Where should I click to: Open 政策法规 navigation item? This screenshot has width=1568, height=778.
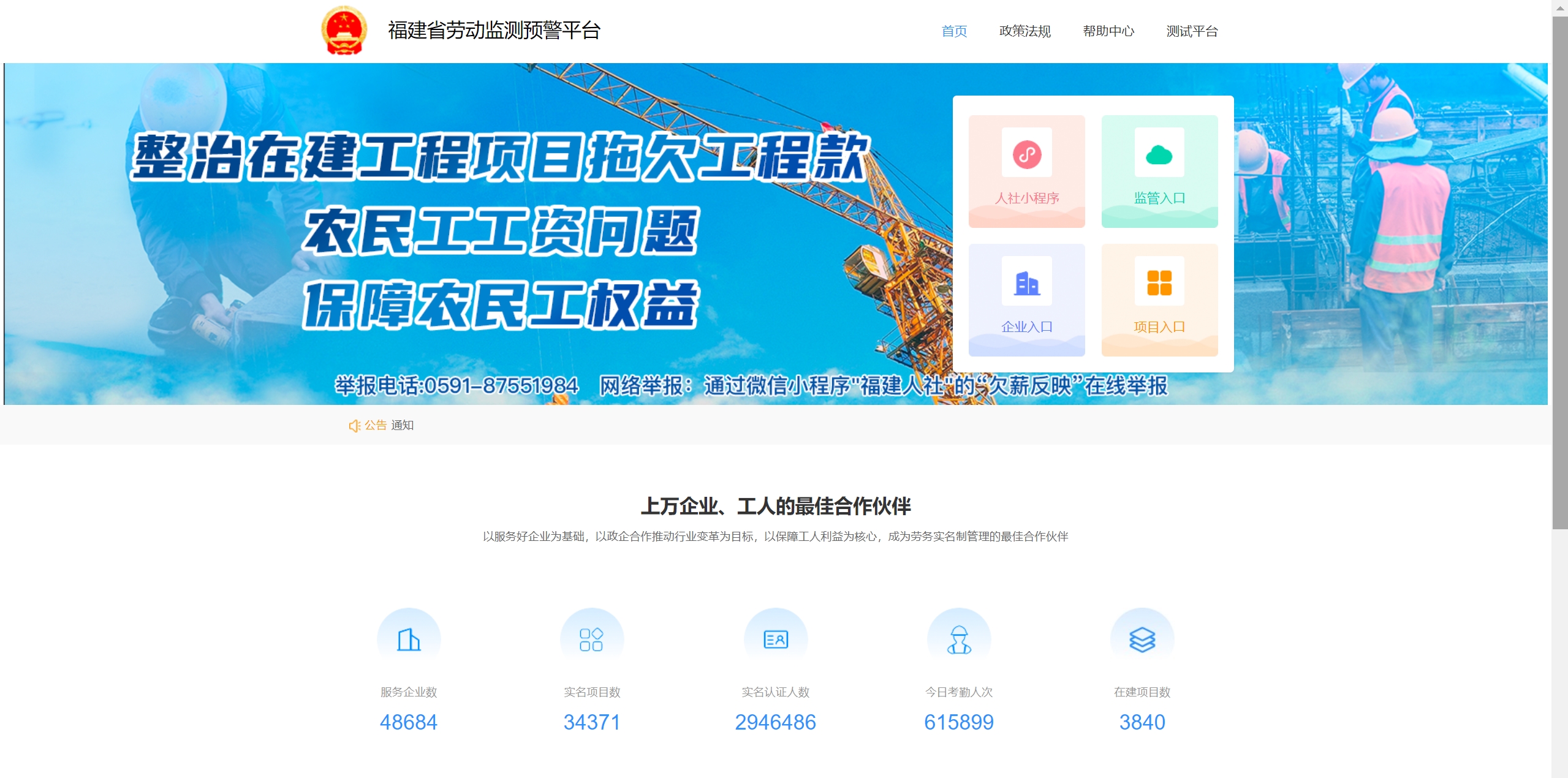click(1025, 31)
